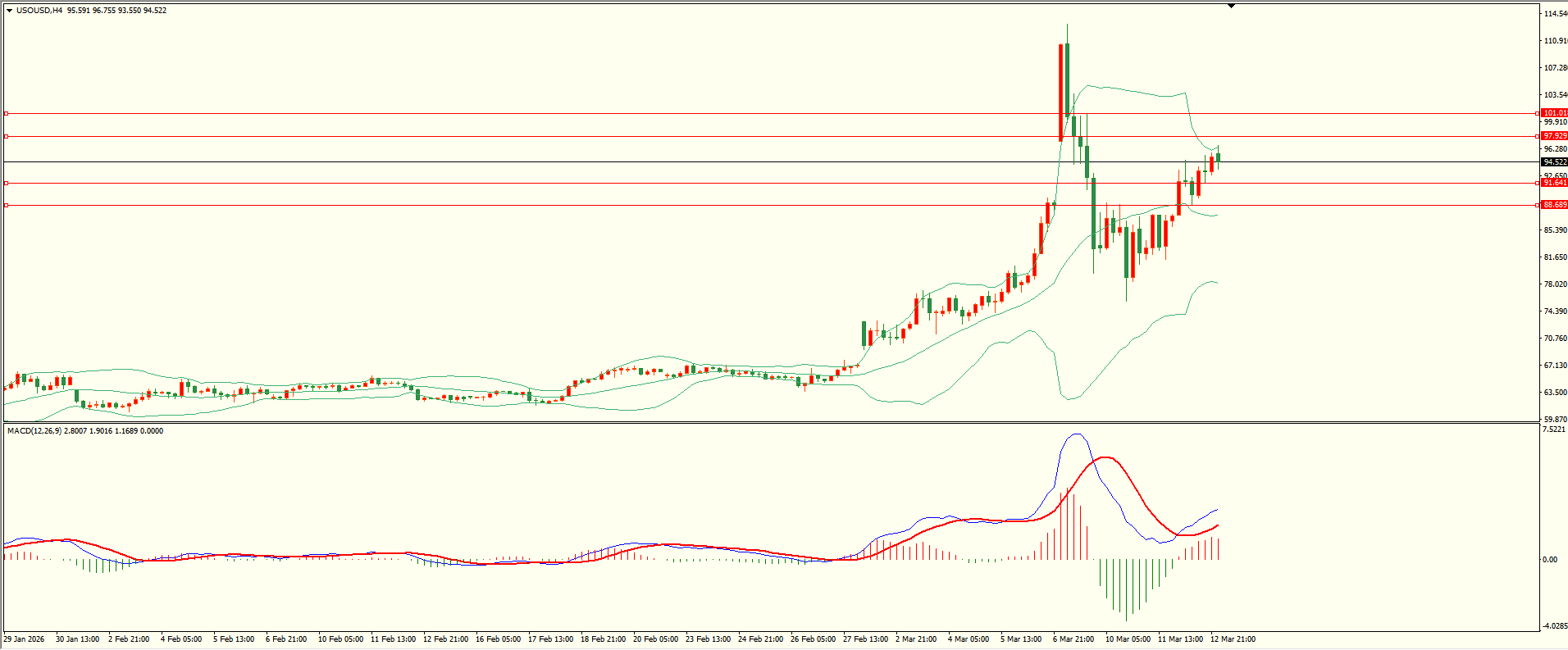
Task: Open the dropdown arrow beside USOUSD,H4
Action: (x=9, y=11)
